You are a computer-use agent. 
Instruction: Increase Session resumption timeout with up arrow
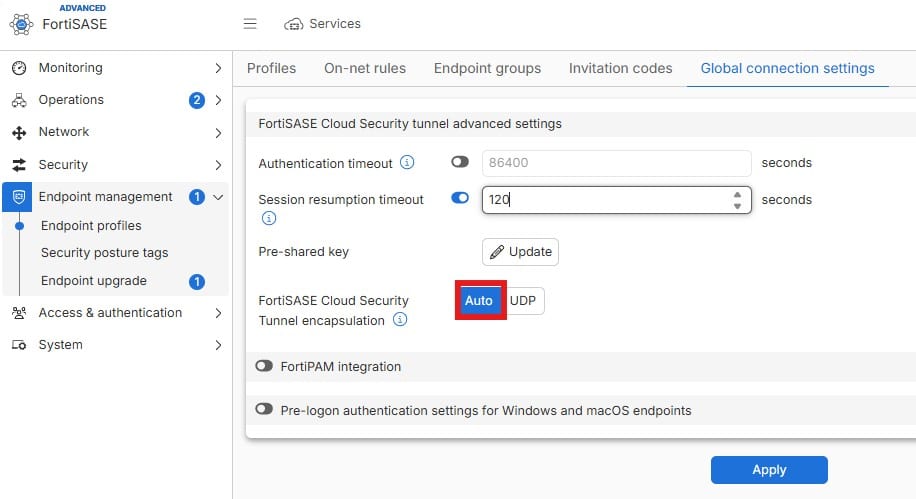click(737, 195)
